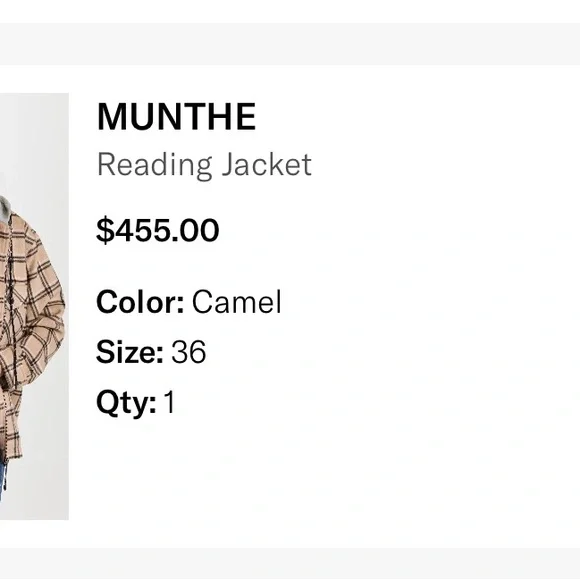
Task: Click the Qty: 1 label
Action: (135, 403)
